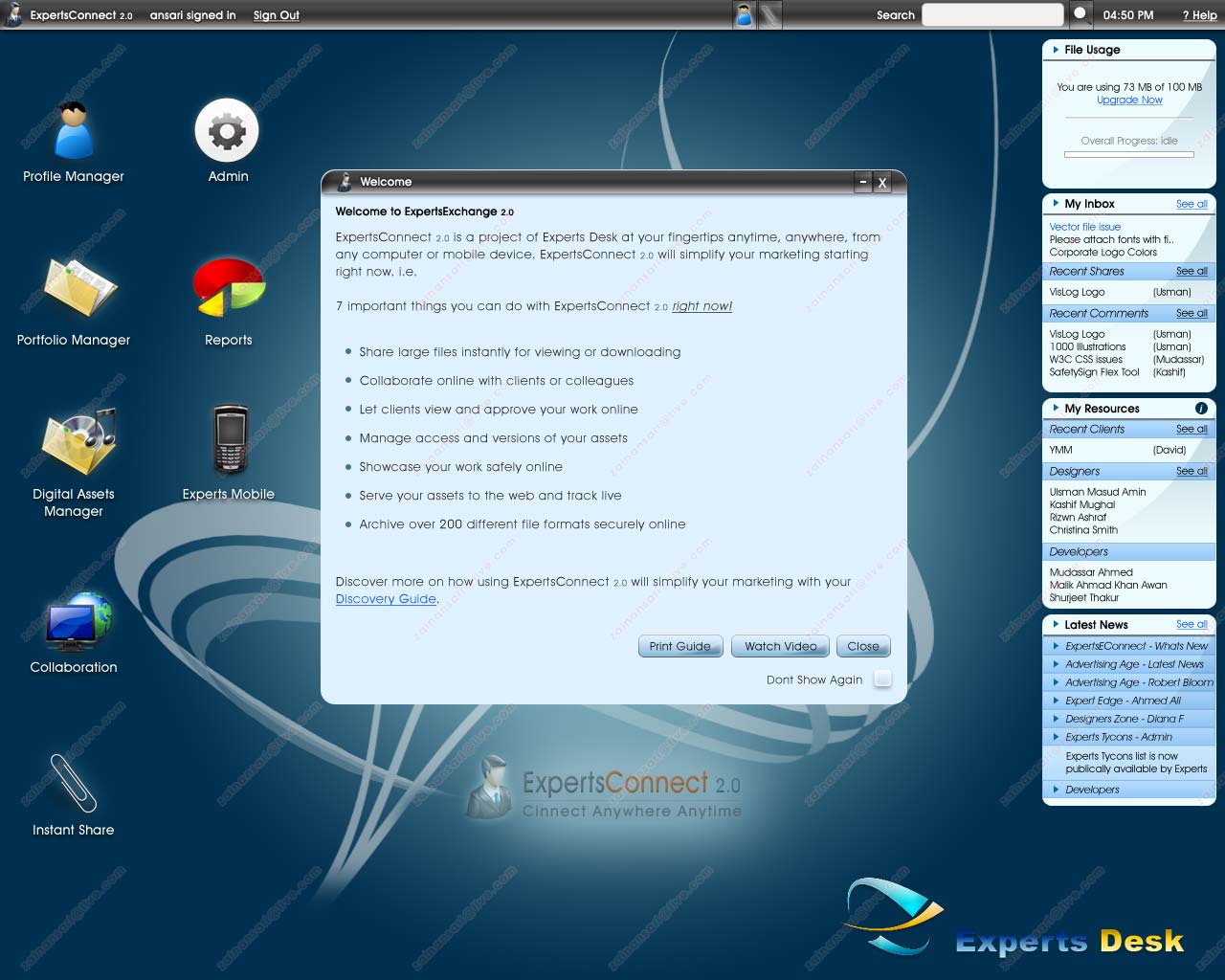This screenshot has height=980, width=1225.
Task: Click the pen icon in top bar
Action: (770, 14)
